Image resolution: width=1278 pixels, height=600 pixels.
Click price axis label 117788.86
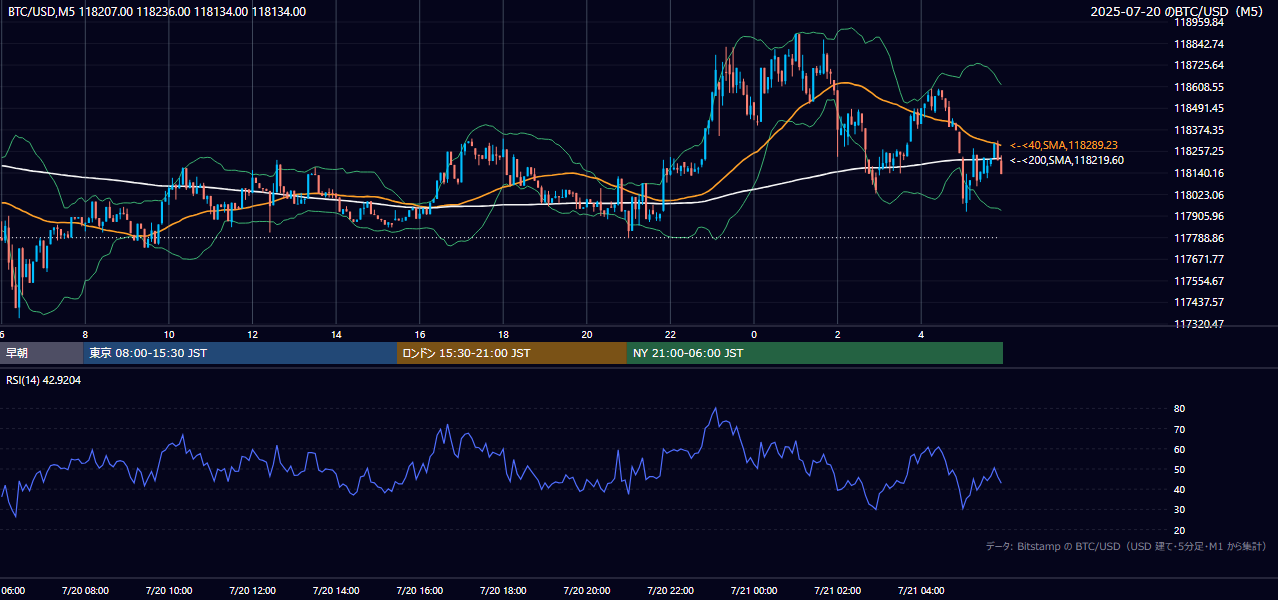point(1200,238)
